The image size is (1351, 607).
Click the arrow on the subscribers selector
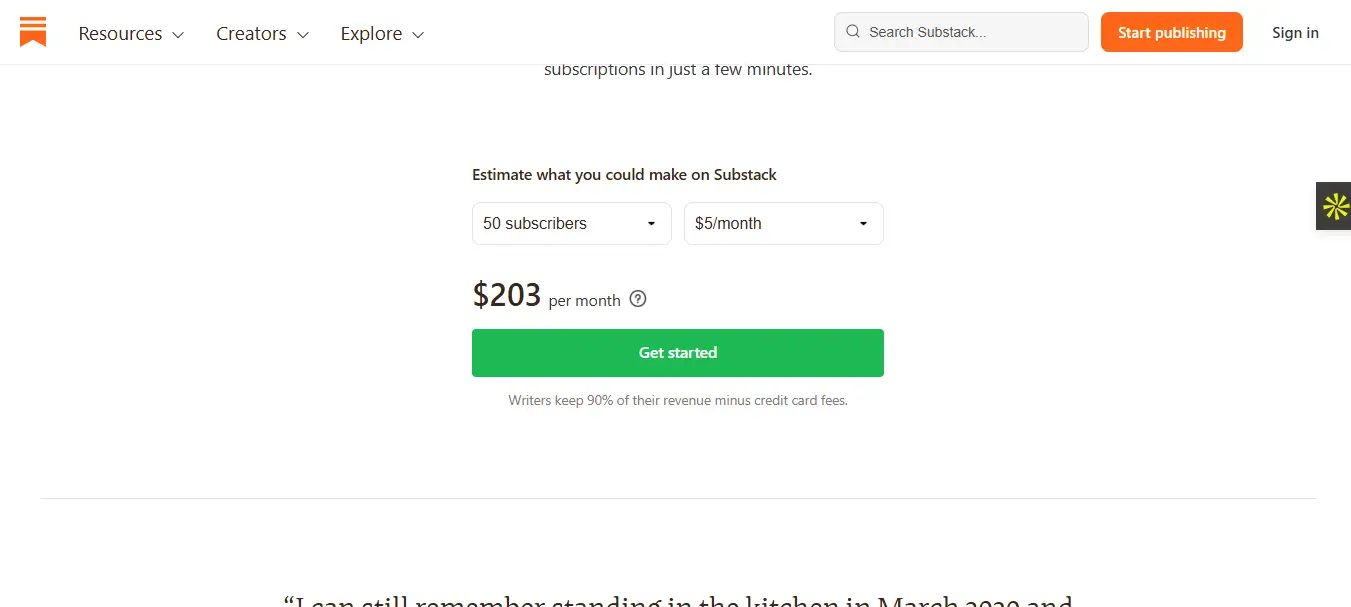click(651, 224)
